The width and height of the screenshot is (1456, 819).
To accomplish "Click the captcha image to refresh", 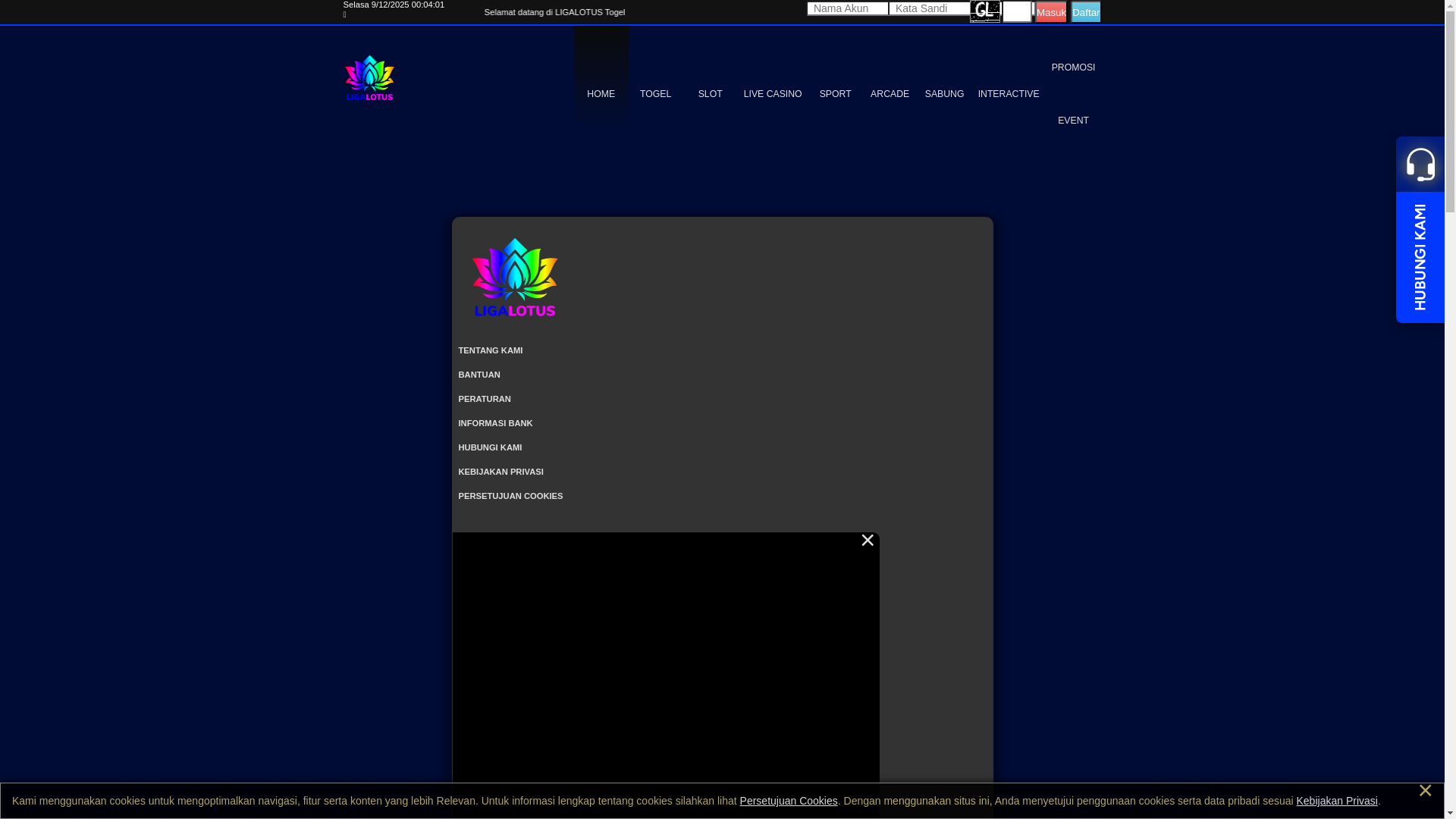I will point(985,11).
